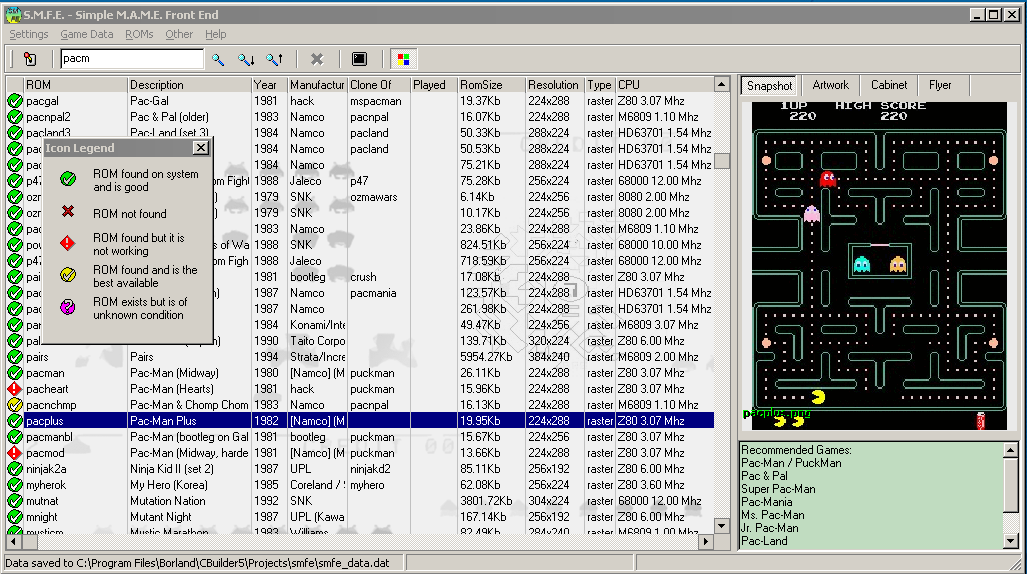
Task: Toggle the colored Icon Legend toolbar button
Action: [401, 60]
